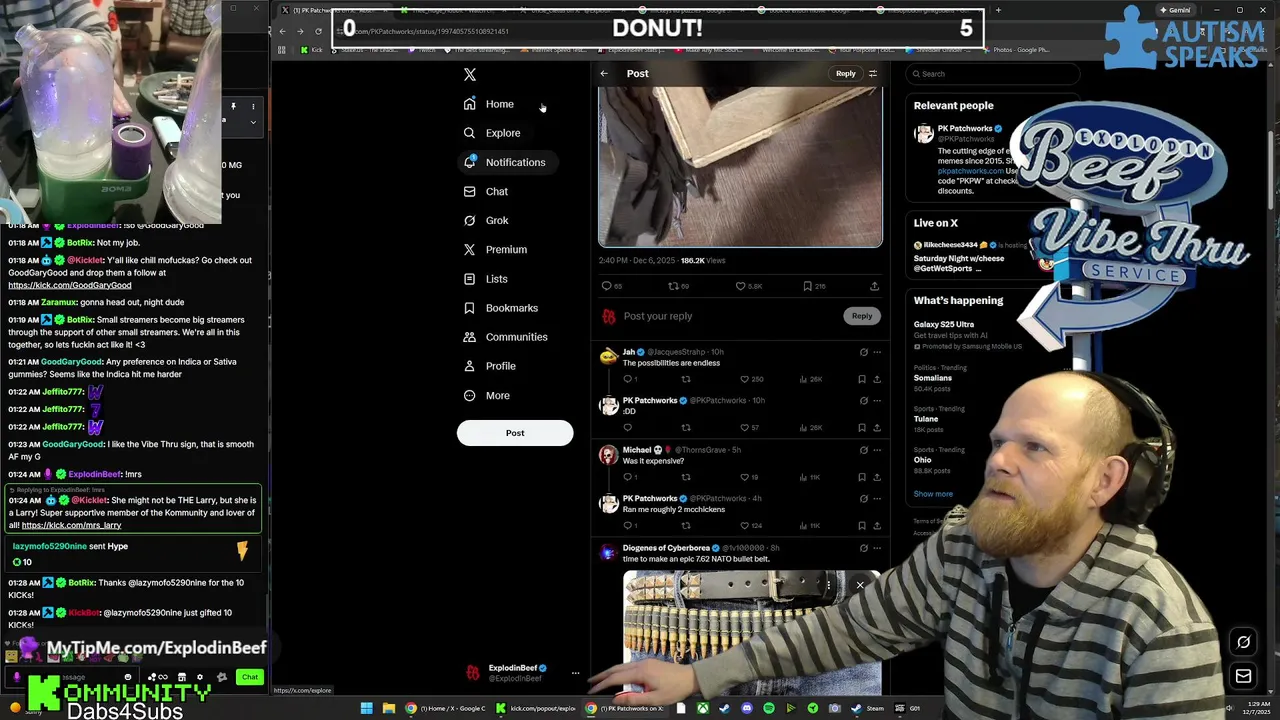
Task: View analytics 26K on Jah's reply
Action: (812, 379)
